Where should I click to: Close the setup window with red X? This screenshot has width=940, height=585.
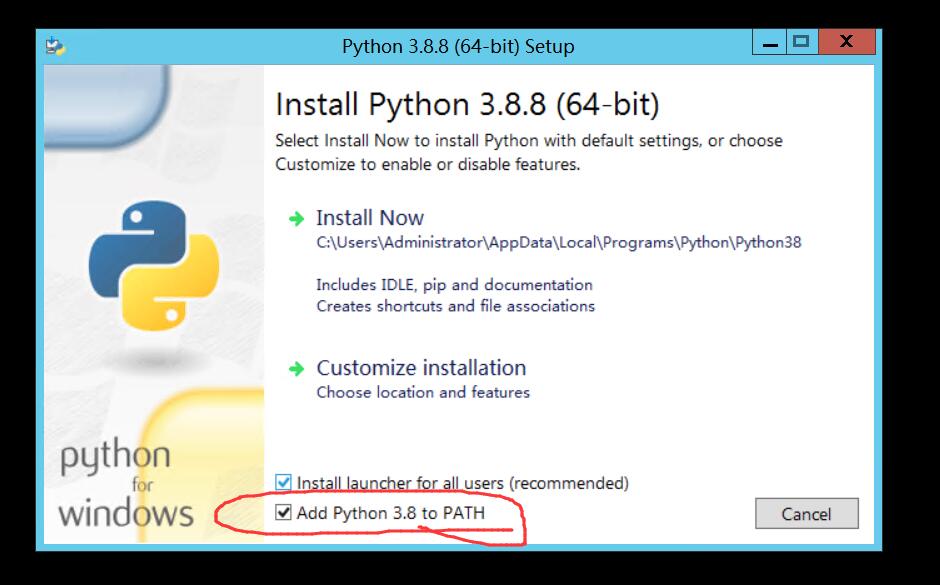(x=846, y=42)
